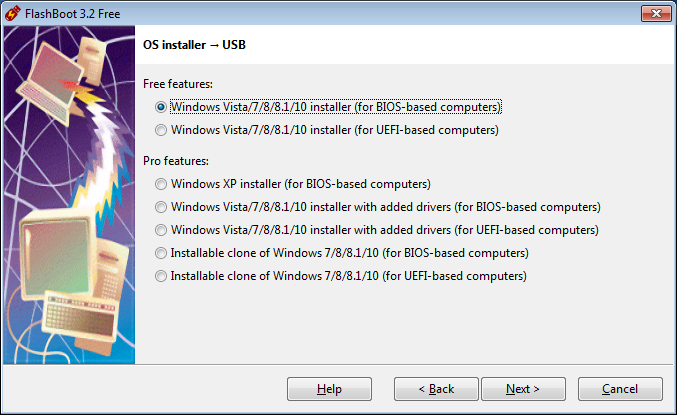The height and width of the screenshot is (415, 677).
Task: Select Vista/7/8/8.1/10 installer for BIOS-based computers
Action: [162, 107]
